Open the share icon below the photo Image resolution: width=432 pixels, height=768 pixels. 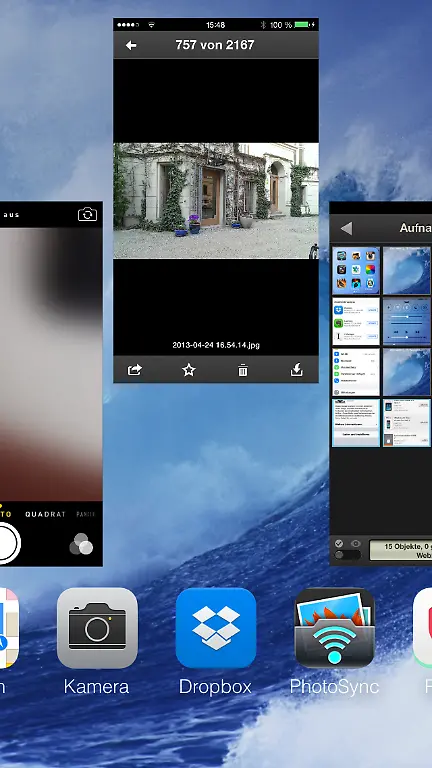point(135,370)
